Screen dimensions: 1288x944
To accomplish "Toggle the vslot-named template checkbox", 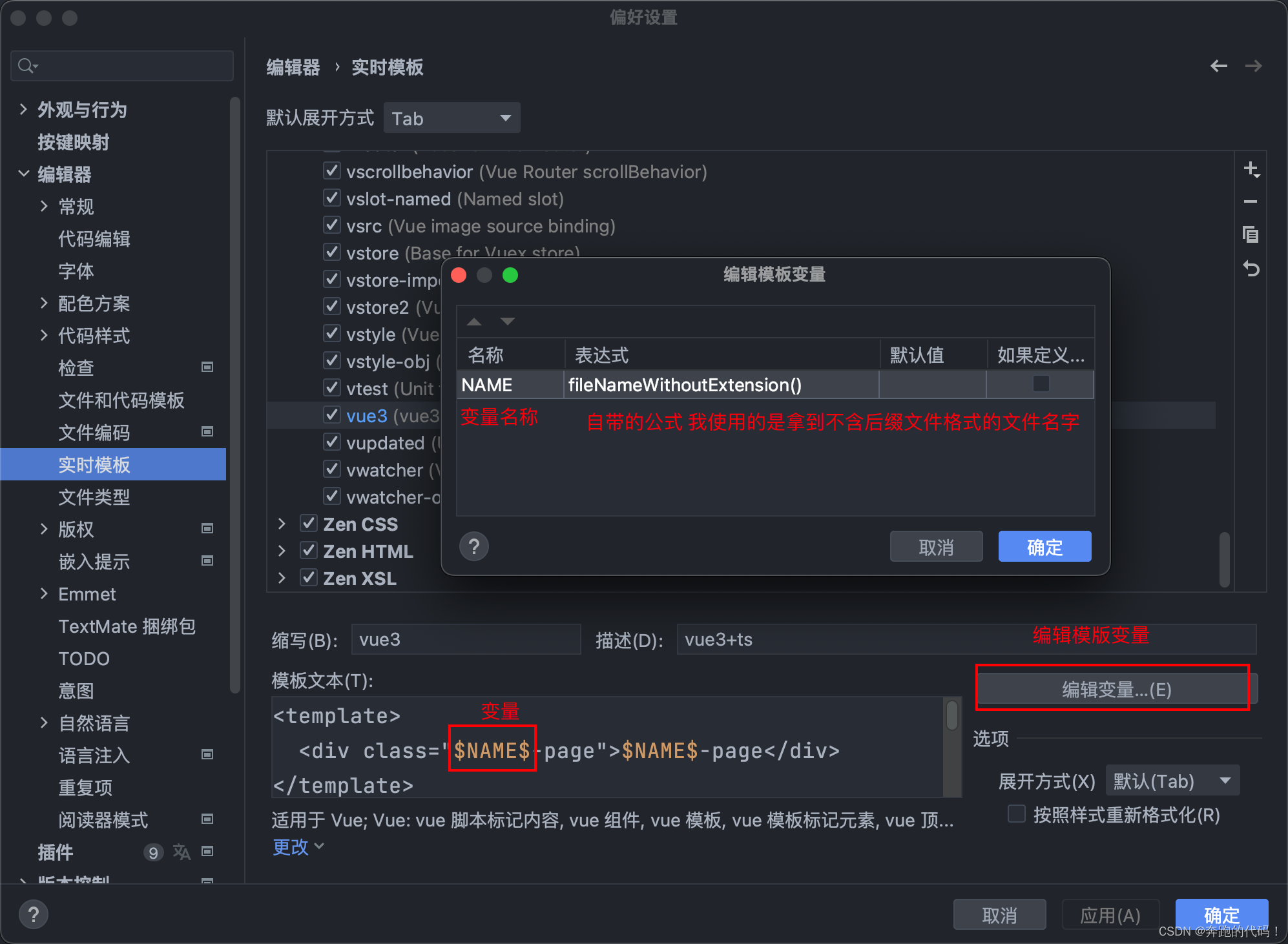I will [x=332, y=198].
